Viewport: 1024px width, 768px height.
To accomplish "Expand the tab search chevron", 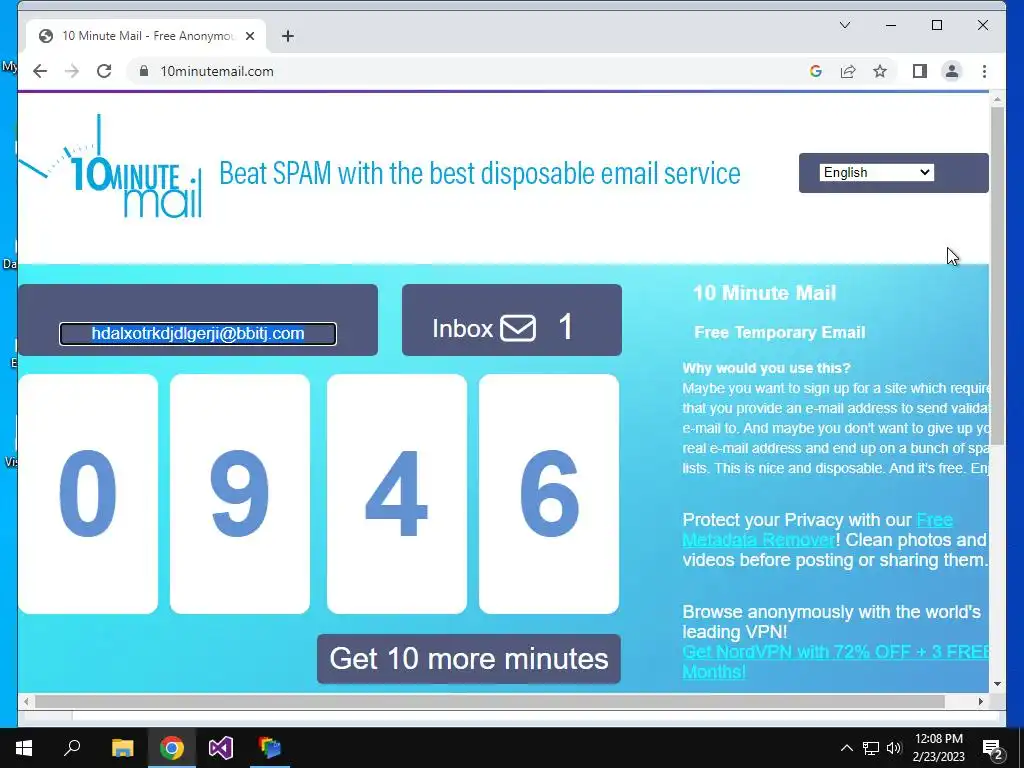I will coord(844,25).
